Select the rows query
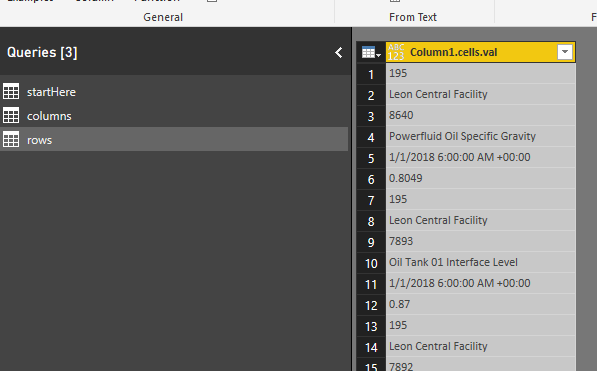 coord(174,140)
